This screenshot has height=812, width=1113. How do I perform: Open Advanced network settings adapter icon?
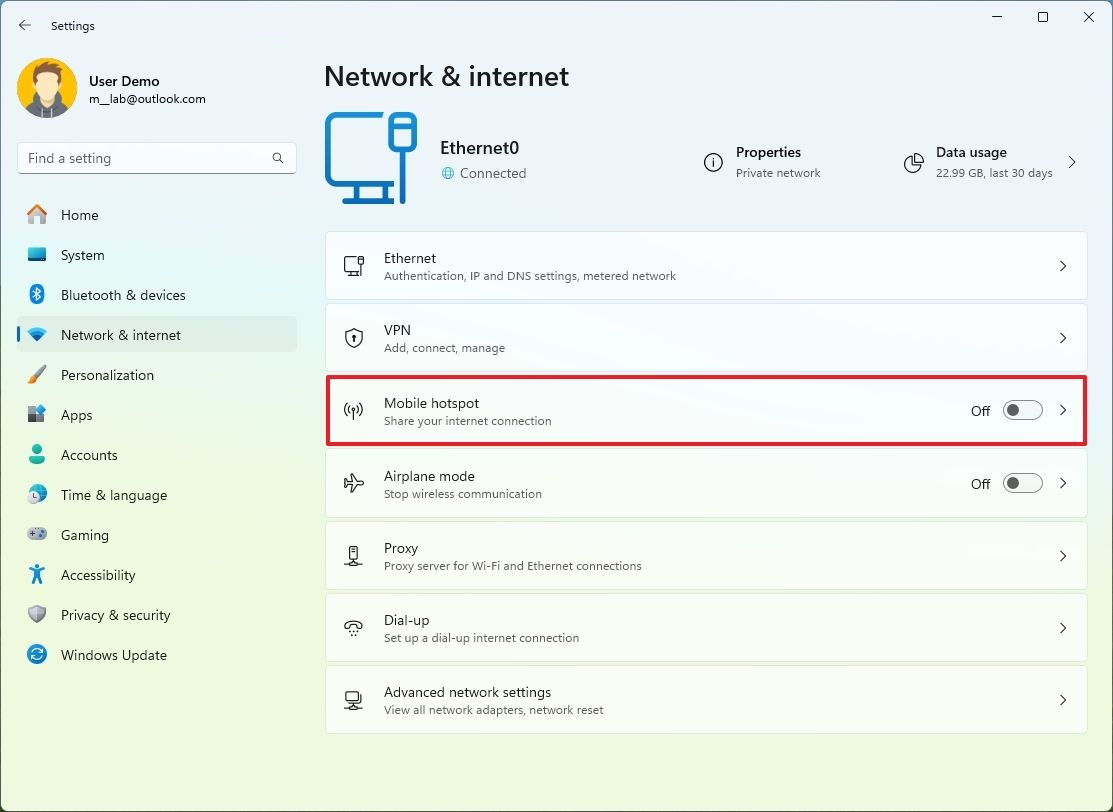pos(353,699)
